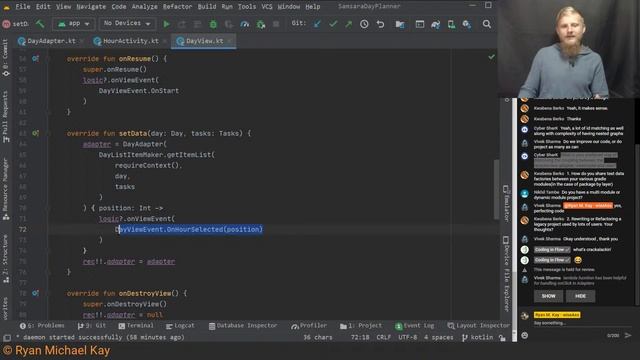The image size is (640, 360).
Task: Click the Git update project arrow
Action: pyautogui.click(x=317, y=24)
